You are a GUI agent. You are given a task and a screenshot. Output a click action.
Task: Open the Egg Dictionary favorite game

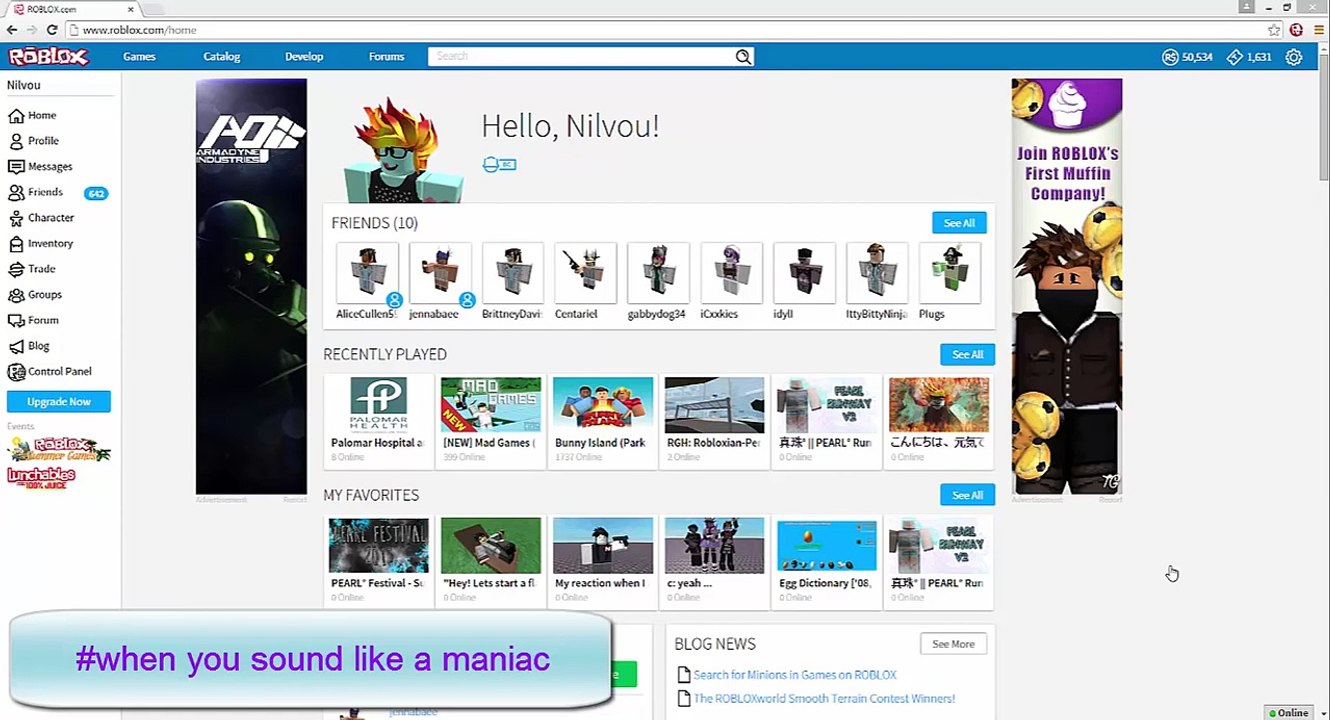(x=827, y=561)
